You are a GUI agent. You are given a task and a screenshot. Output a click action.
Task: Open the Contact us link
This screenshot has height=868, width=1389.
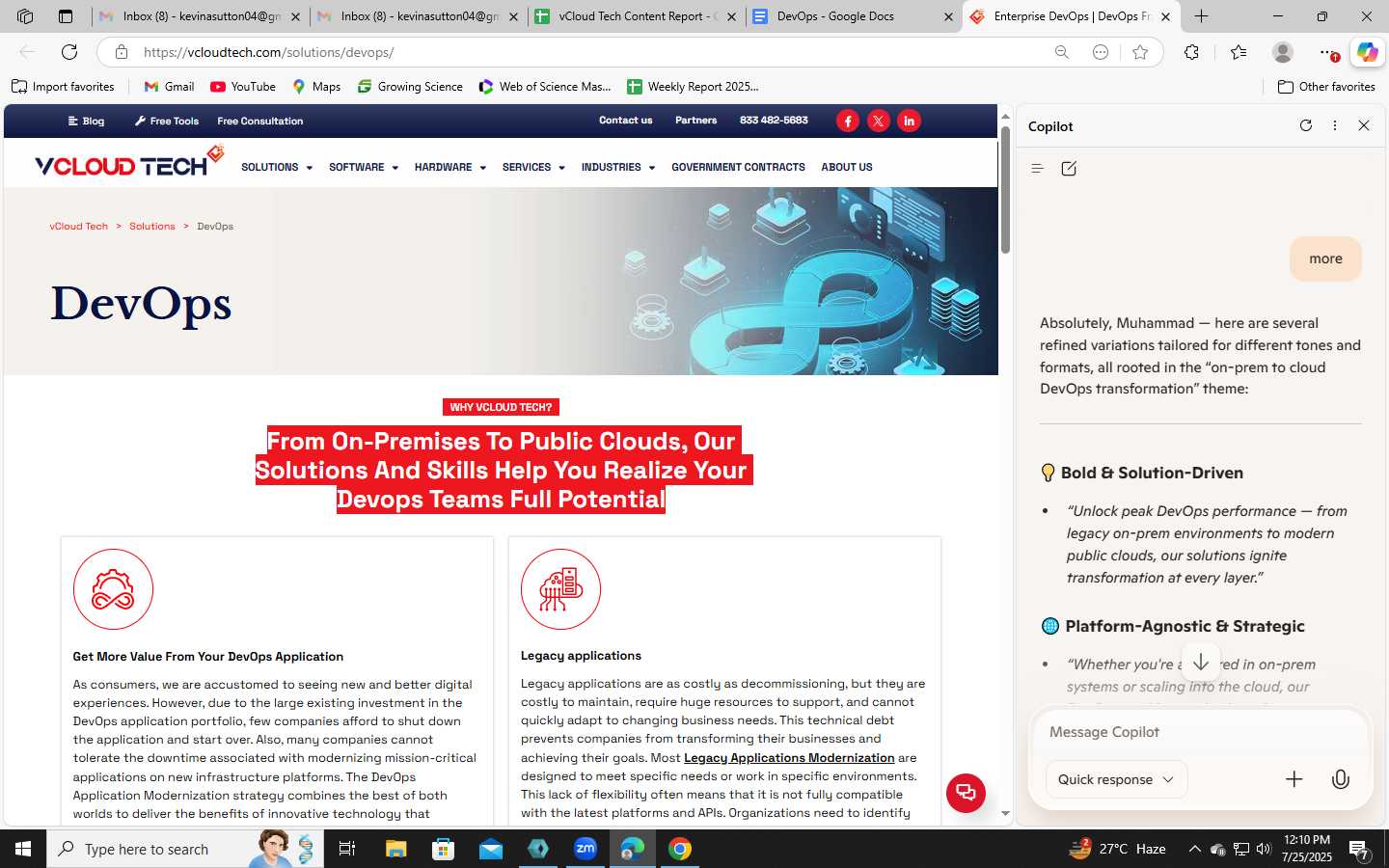click(625, 121)
